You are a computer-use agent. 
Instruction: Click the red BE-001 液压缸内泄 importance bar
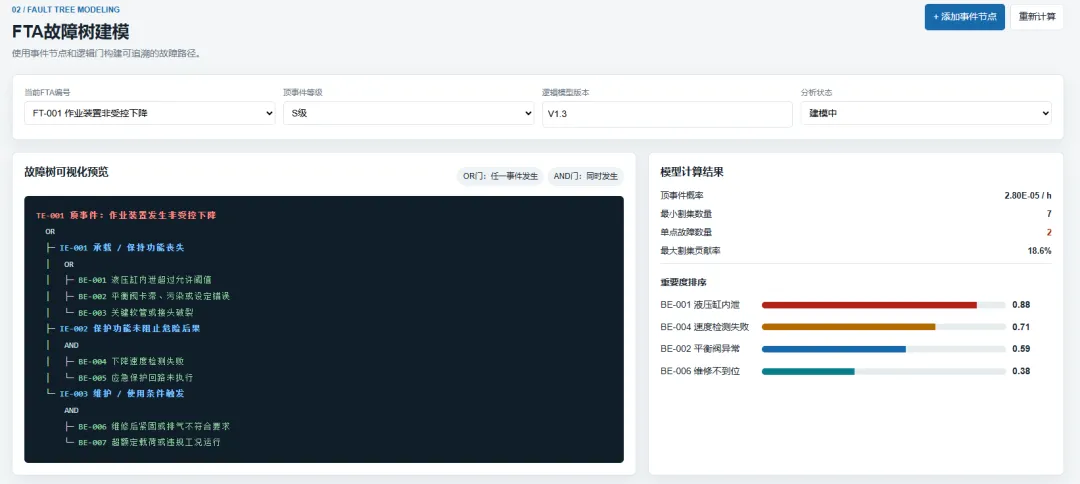tap(869, 305)
